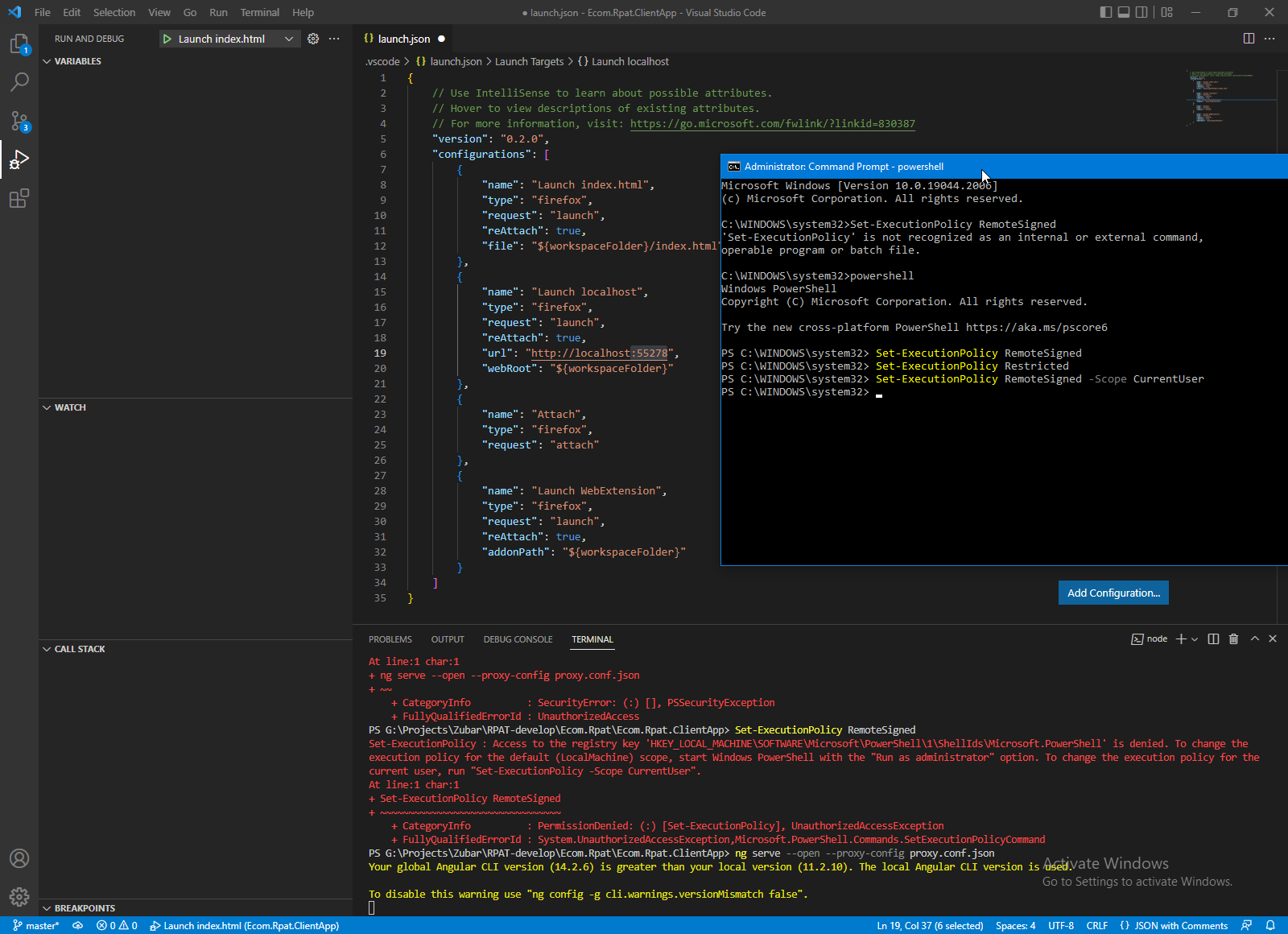Toggle the bottom panel layout button

pos(1124,12)
